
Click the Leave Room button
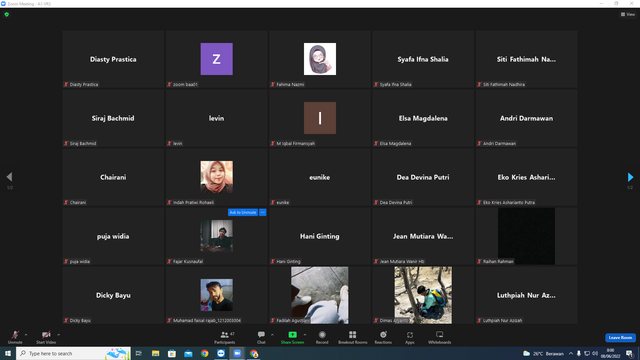click(620, 338)
